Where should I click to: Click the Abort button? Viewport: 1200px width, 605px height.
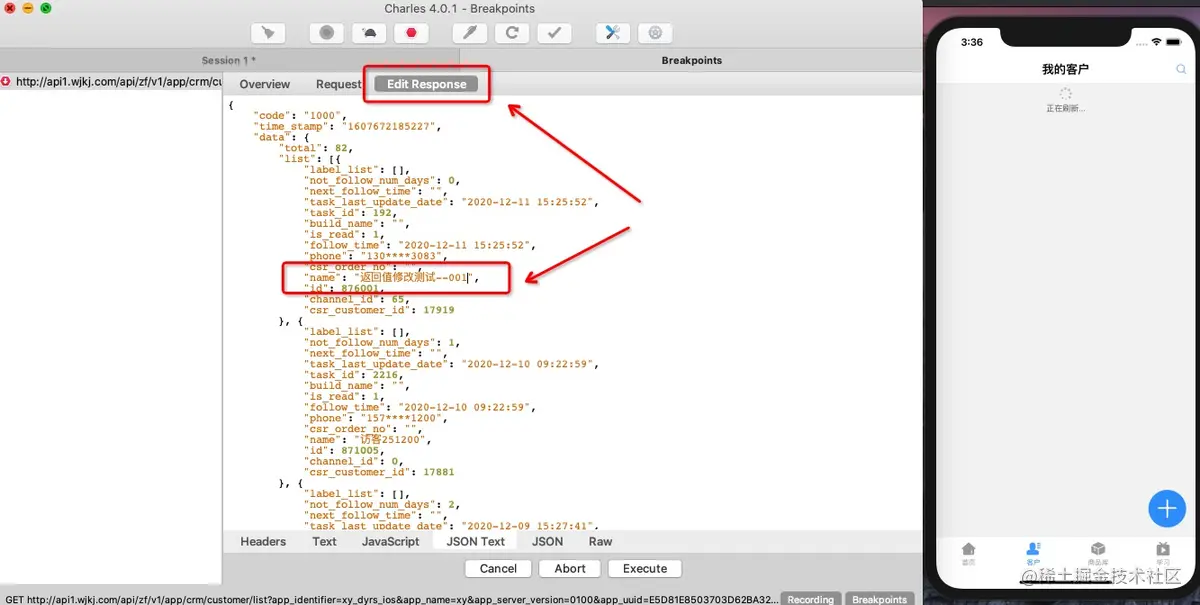(570, 568)
